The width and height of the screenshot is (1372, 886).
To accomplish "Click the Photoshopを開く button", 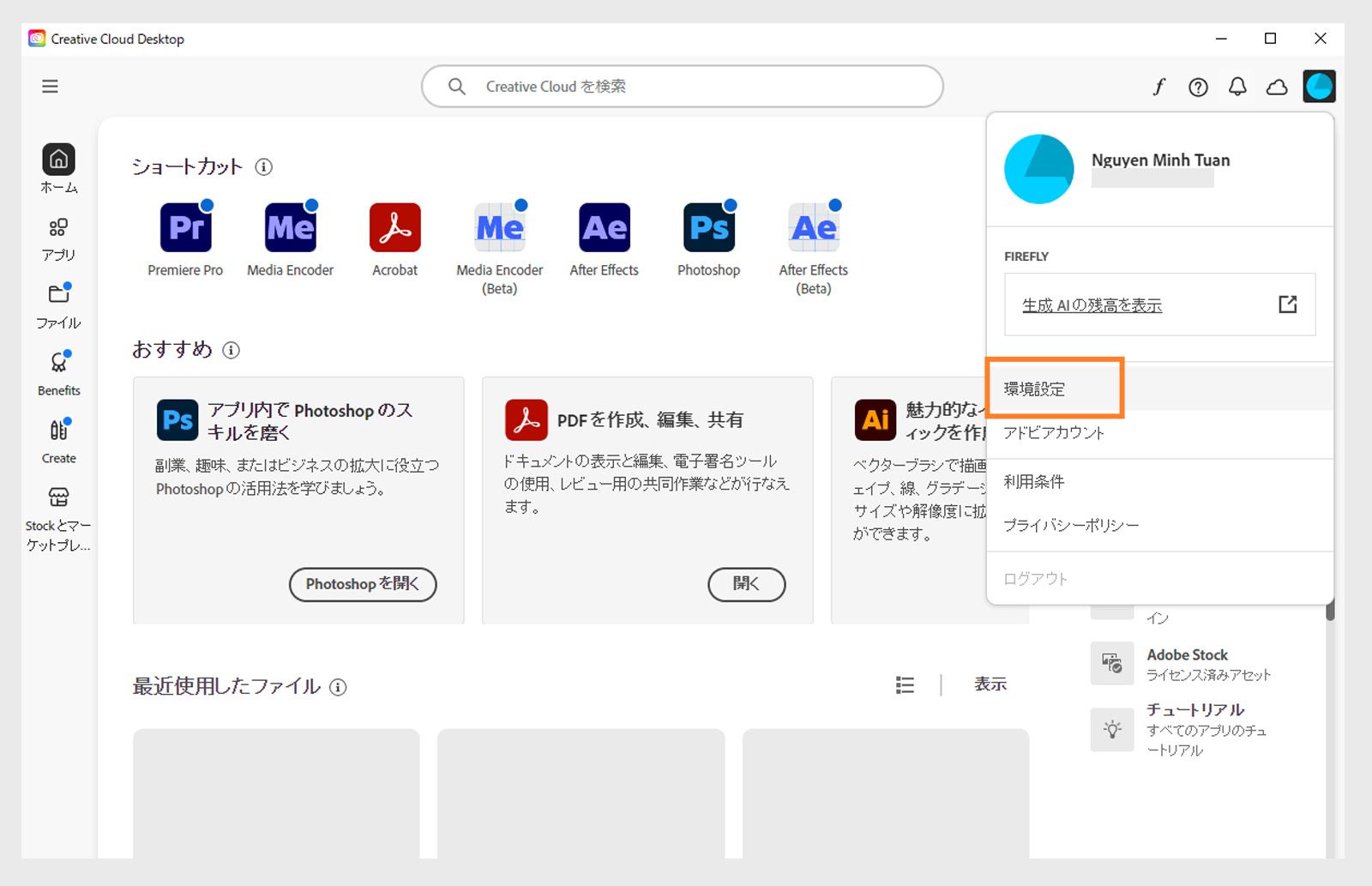I will click(x=362, y=584).
